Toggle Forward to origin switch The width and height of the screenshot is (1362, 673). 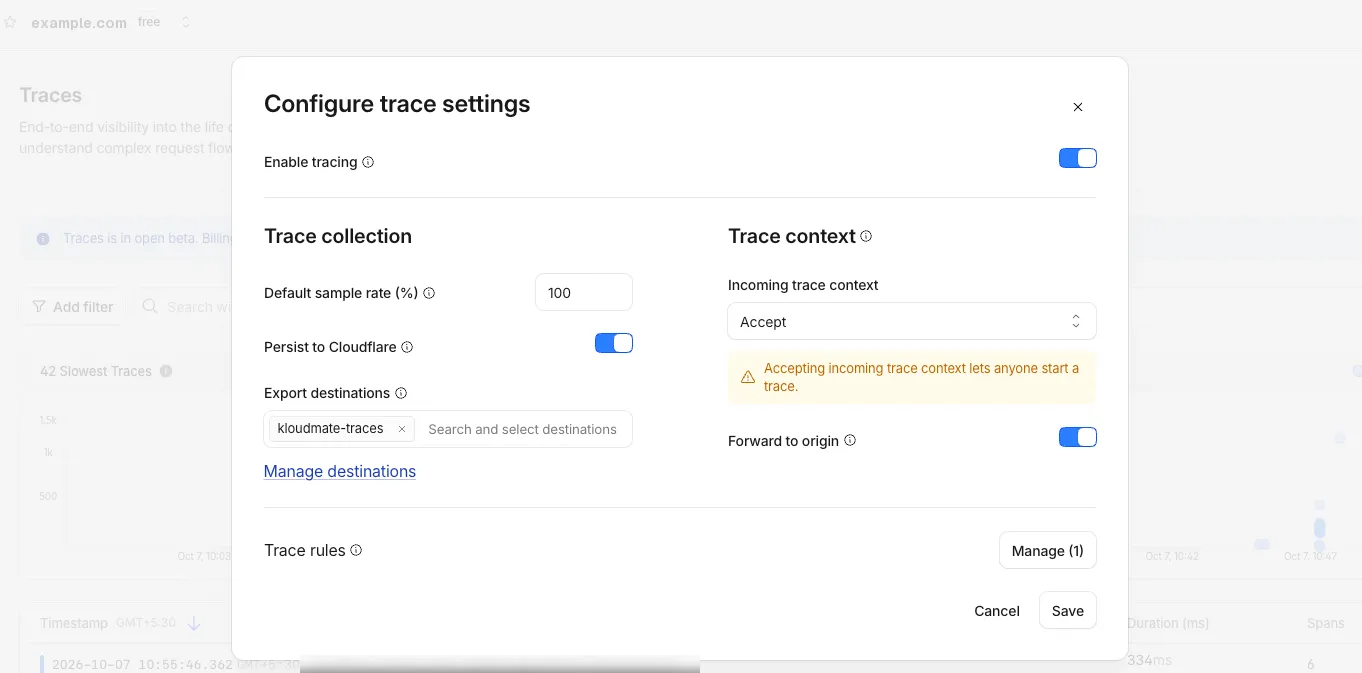[x=1078, y=437]
